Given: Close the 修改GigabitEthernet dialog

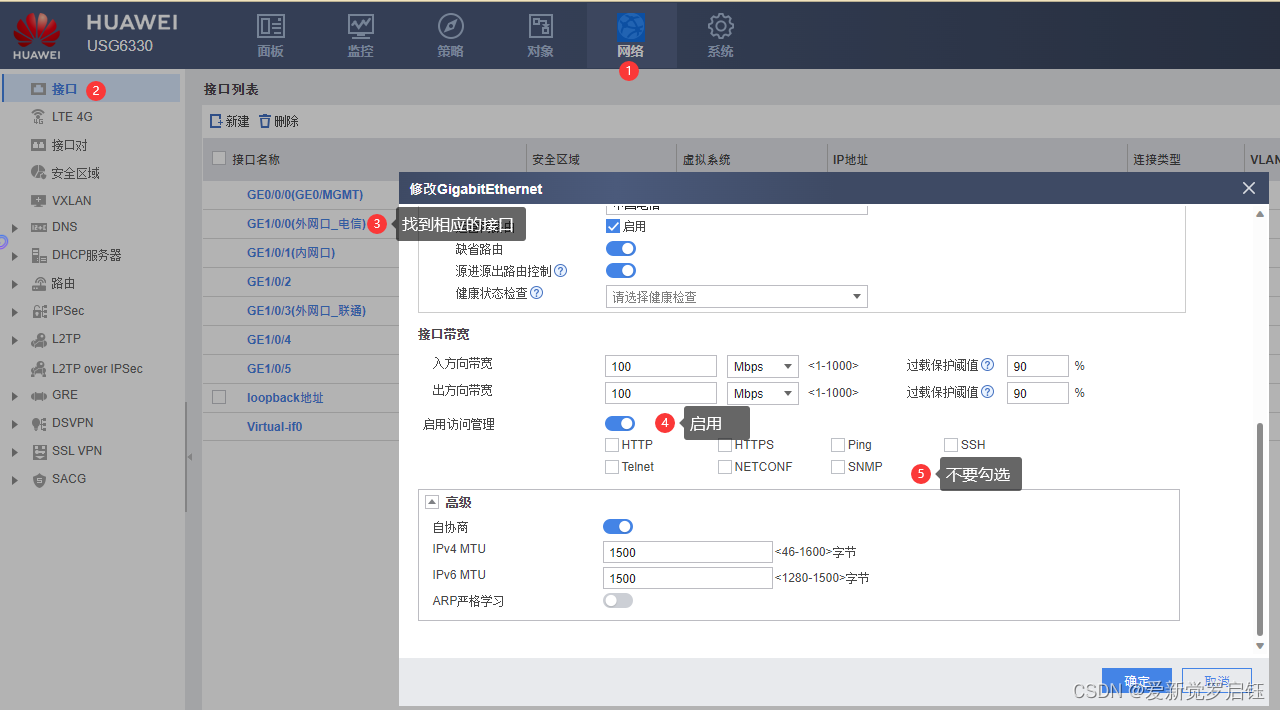Looking at the screenshot, I should pyautogui.click(x=1248, y=188).
